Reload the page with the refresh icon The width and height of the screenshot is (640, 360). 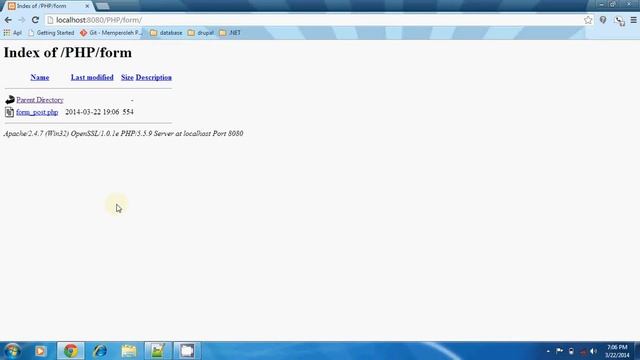(36, 20)
